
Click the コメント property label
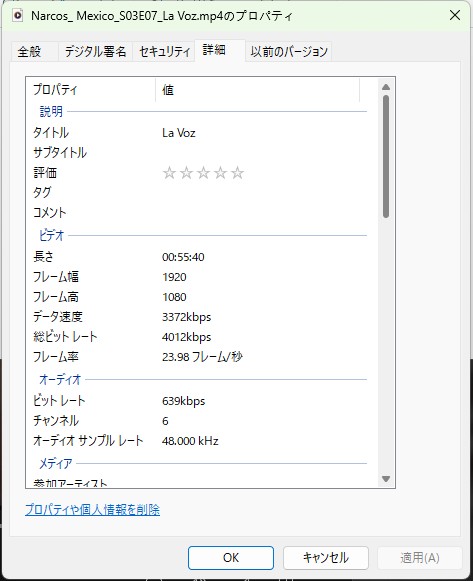coord(50,212)
